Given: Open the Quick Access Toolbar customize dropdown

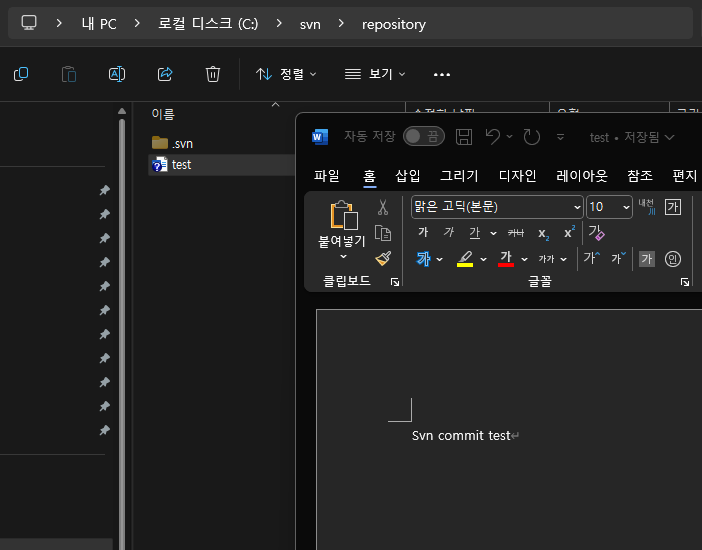Looking at the screenshot, I should 560,137.
